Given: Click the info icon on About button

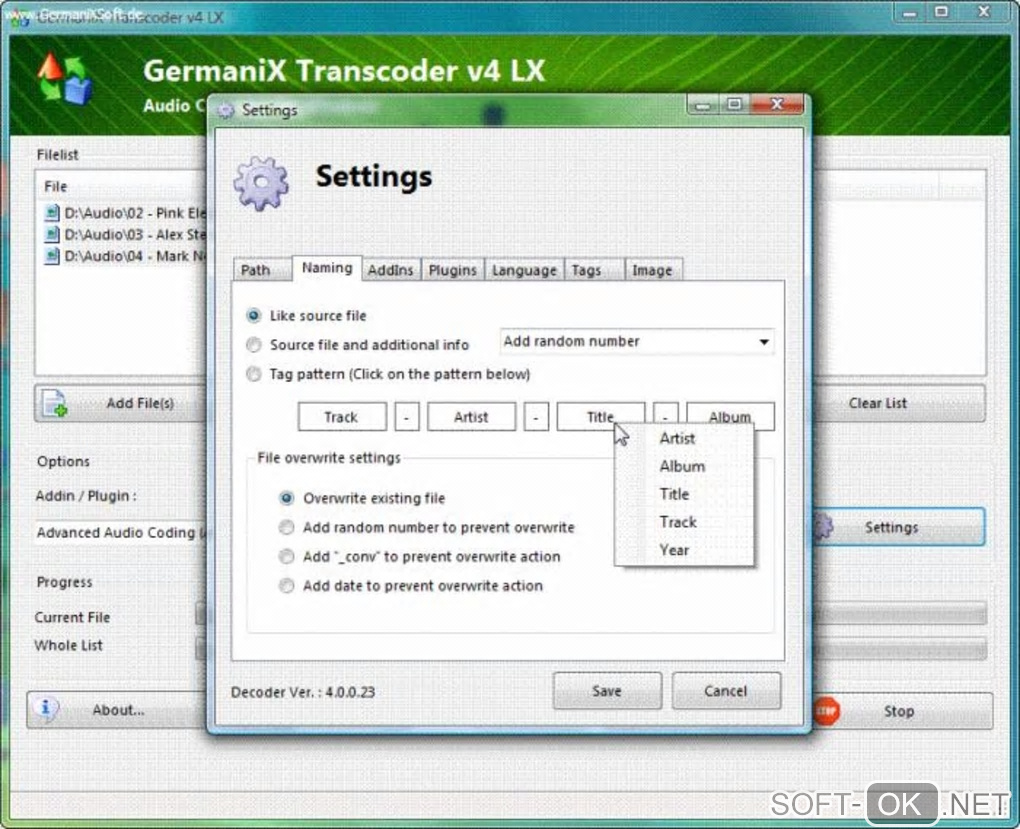Looking at the screenshot, I should pyautogui.click(x=46, y=707).
